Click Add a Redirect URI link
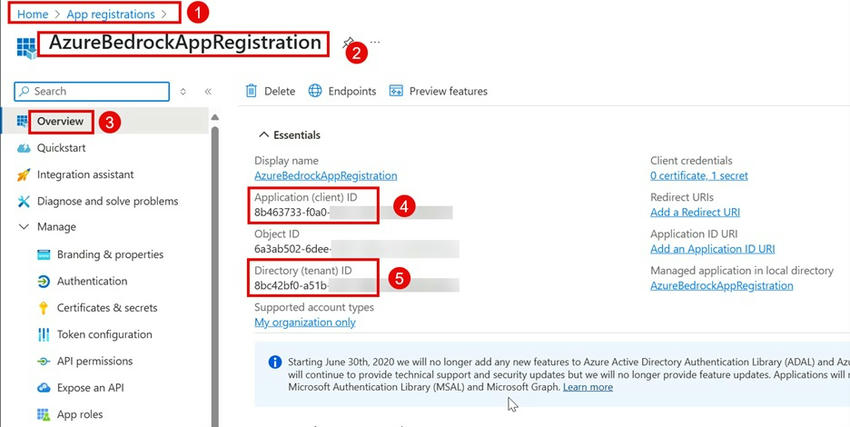 (x=695, y=212)
